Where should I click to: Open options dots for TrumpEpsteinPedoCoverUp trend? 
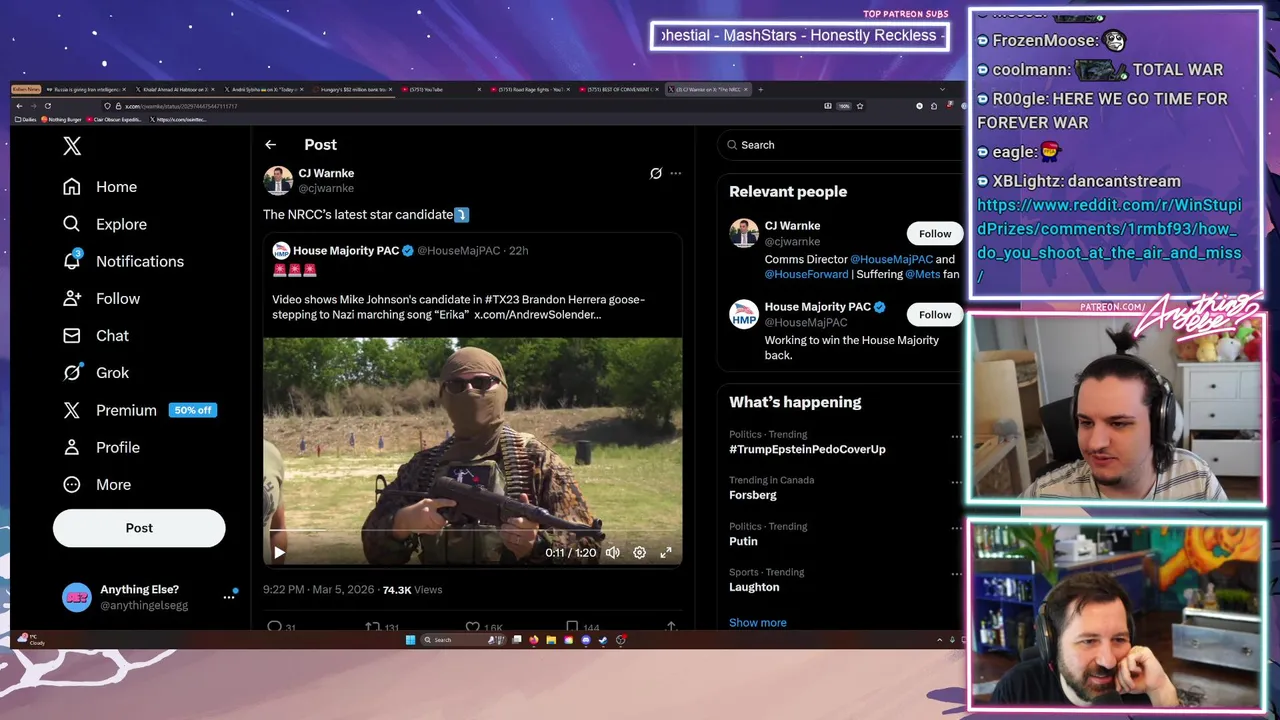click(x=956, y=436)
